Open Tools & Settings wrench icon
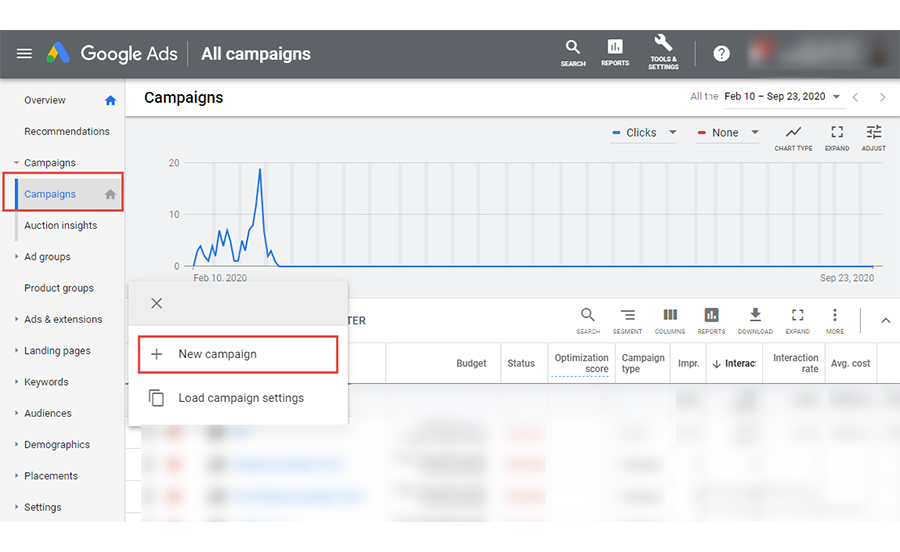Image resolution: width=900 pixels, height=552 pixels. 663,53
